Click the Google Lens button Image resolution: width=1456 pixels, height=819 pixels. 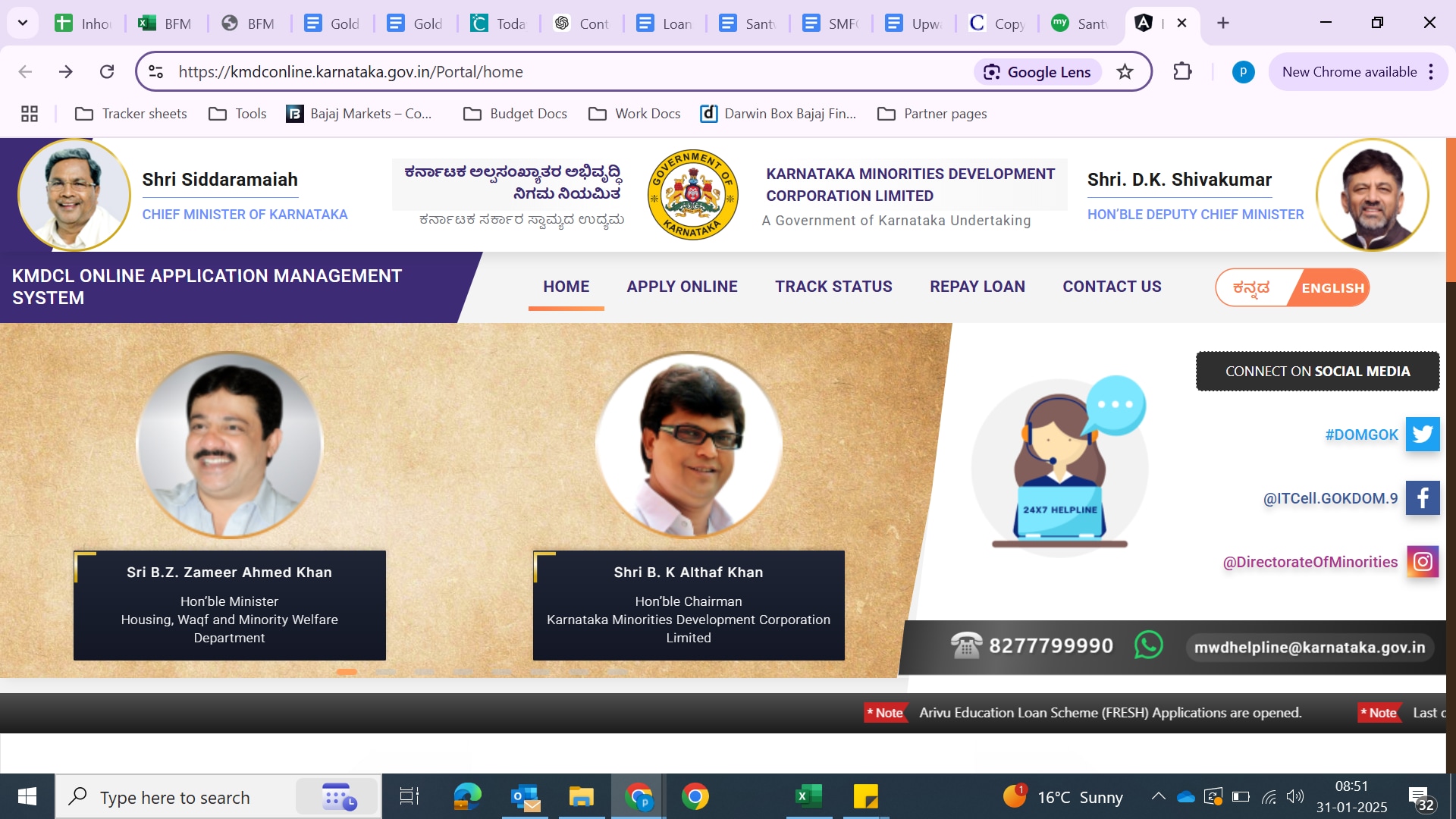click(x=1037, y=72)
